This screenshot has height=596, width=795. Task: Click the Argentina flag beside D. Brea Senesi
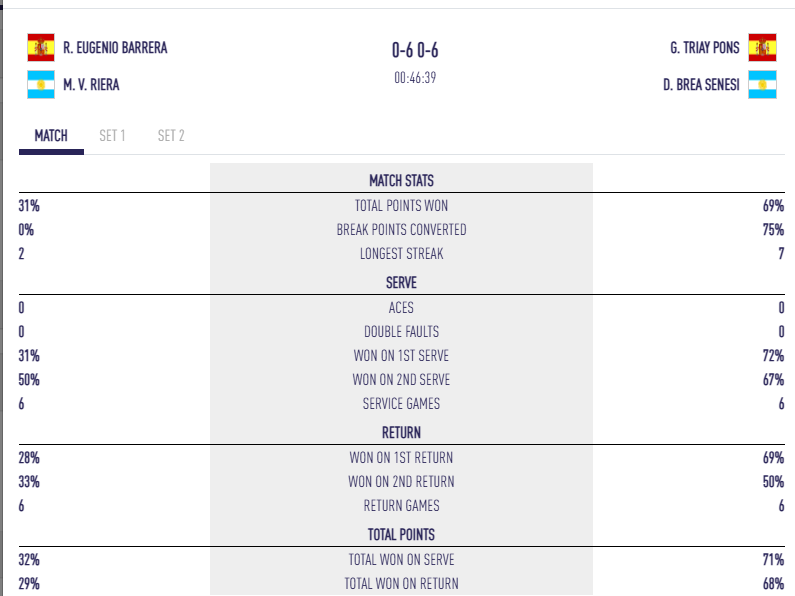click(x=763, y=85)
